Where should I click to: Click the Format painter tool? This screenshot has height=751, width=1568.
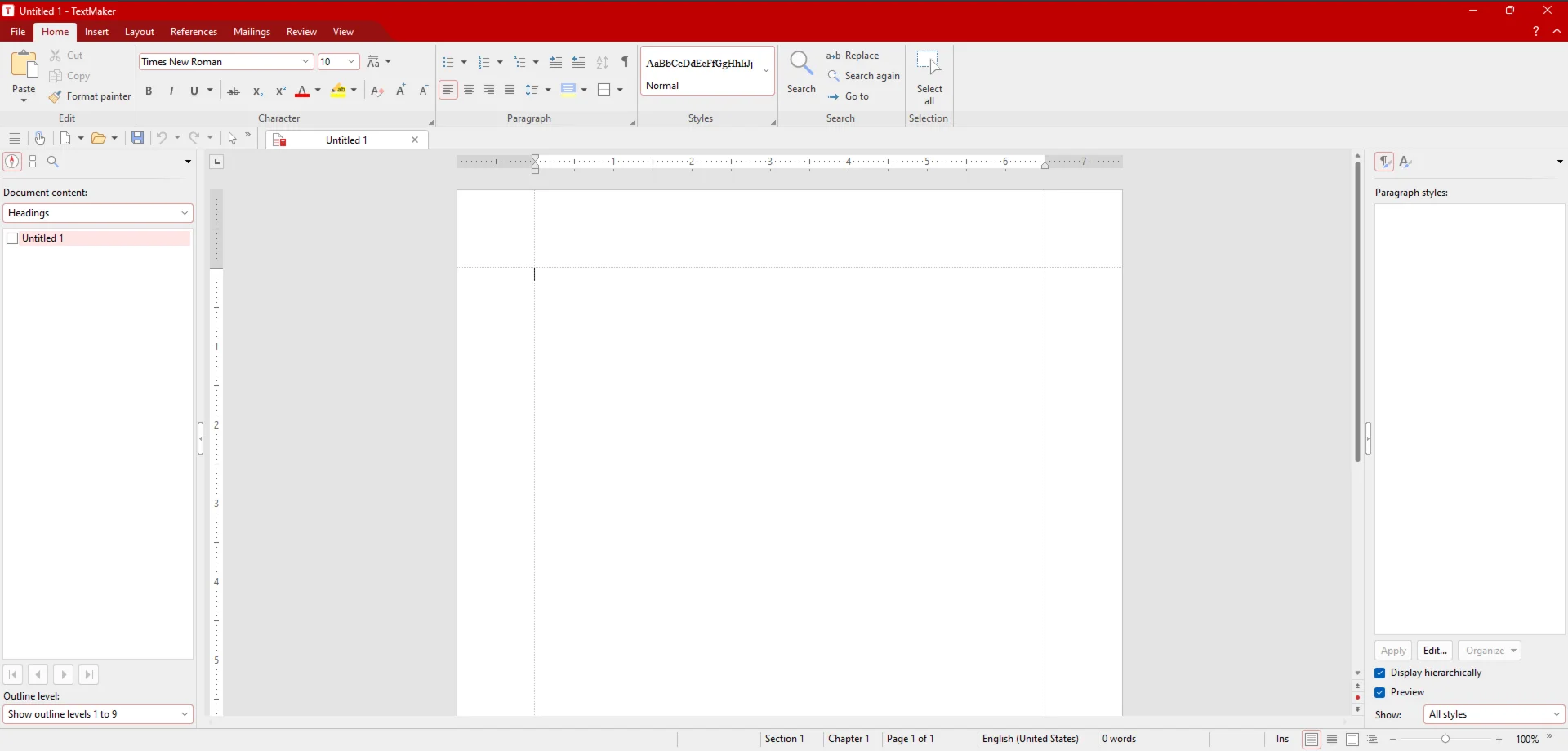(90, 96)
